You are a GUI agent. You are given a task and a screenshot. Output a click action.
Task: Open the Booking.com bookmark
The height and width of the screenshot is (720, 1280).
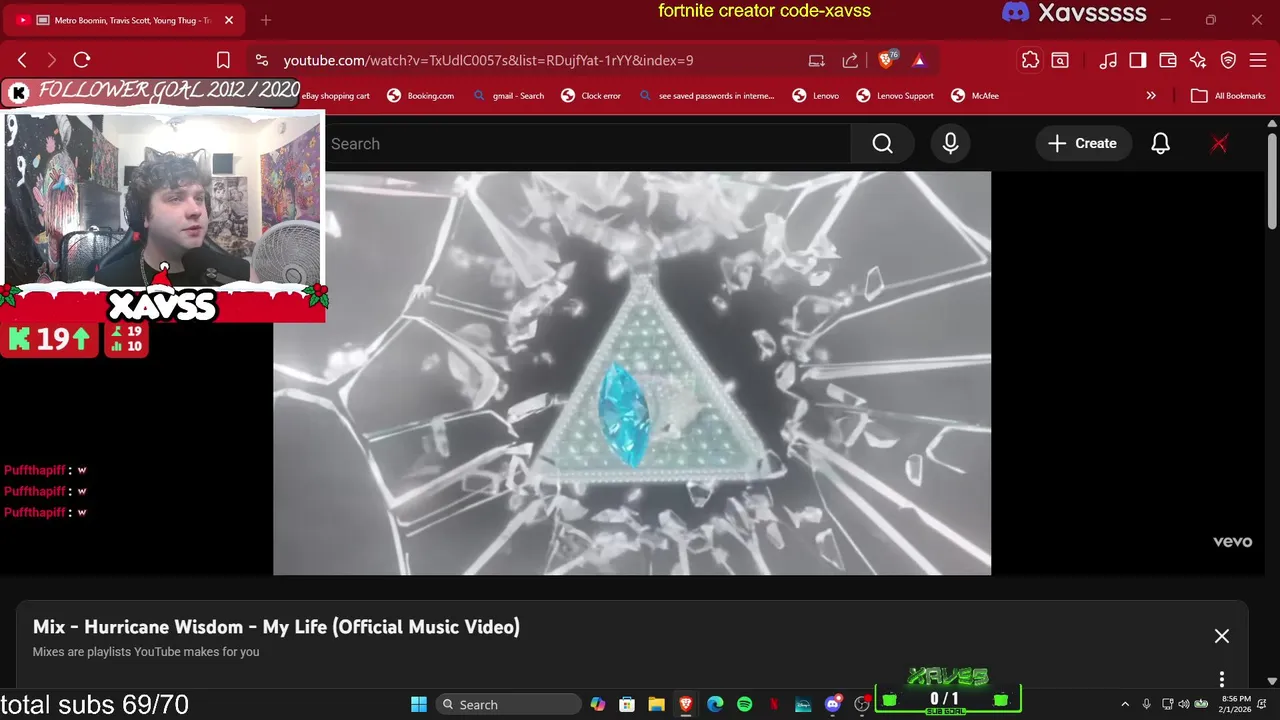pyautogui.click(x=420, y=96)
